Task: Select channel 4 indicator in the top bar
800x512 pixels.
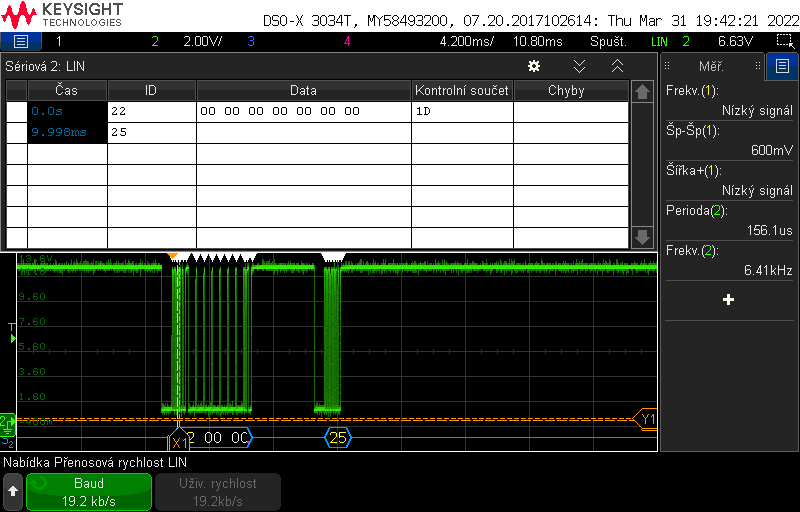Action: pyautogui.click(x=347, y=41)
